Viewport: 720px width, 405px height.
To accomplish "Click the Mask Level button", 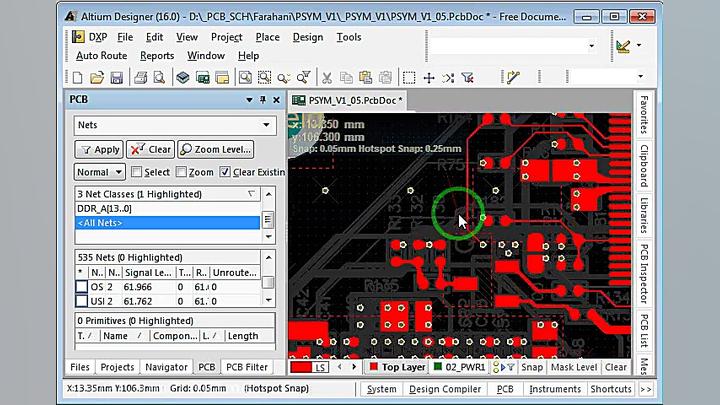I will click(574, 367).
